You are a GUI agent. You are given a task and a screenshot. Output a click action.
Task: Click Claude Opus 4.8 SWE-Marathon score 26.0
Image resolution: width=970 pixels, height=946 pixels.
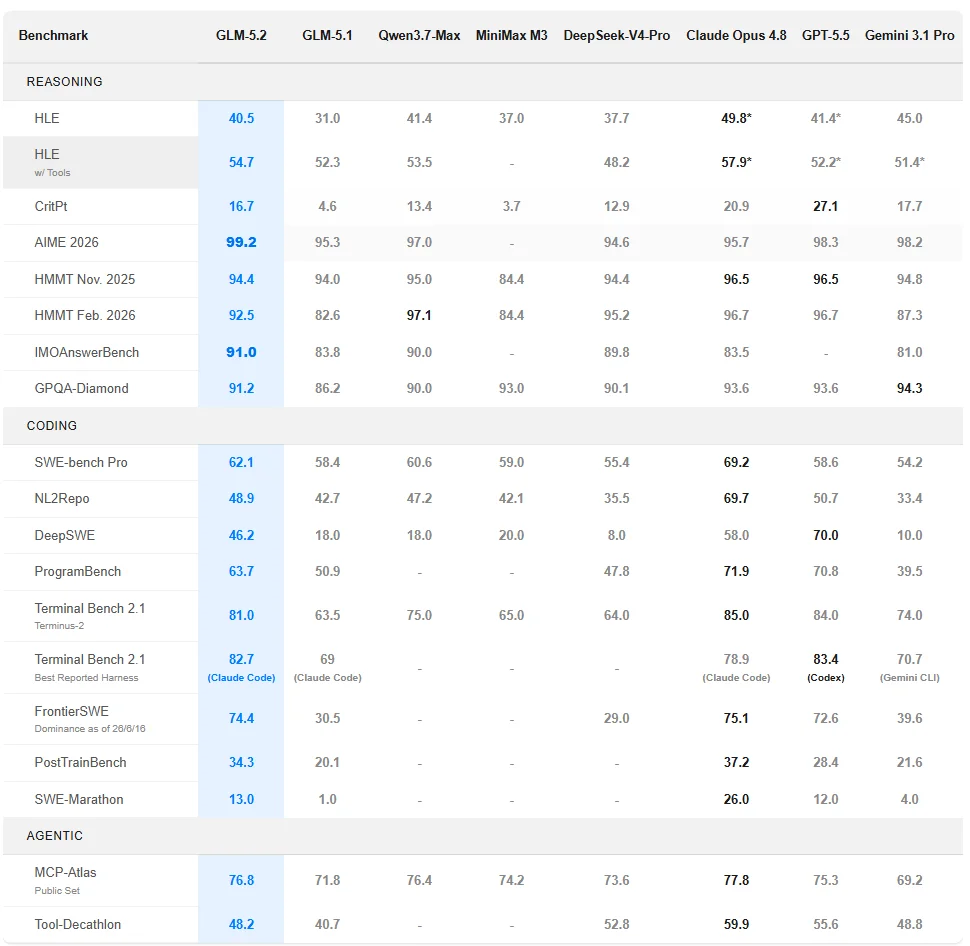pos(736,799)
